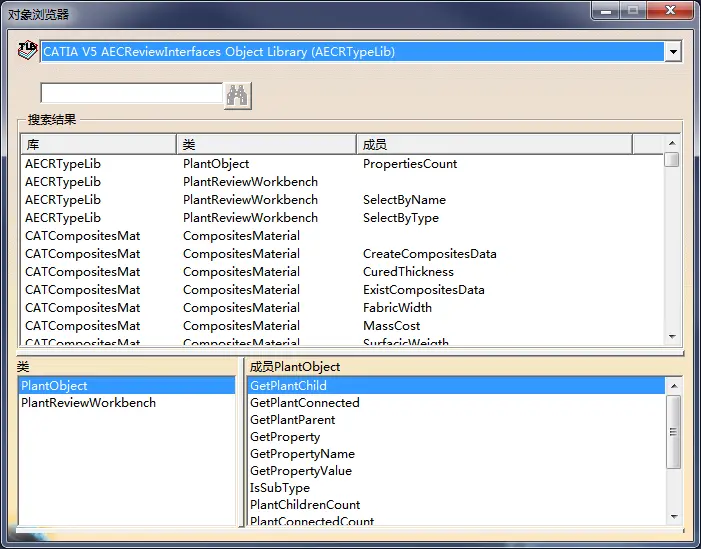Sort by the 类 column header
The height and width of the screenshot is (549, 701).
click(x=266, y=144)
